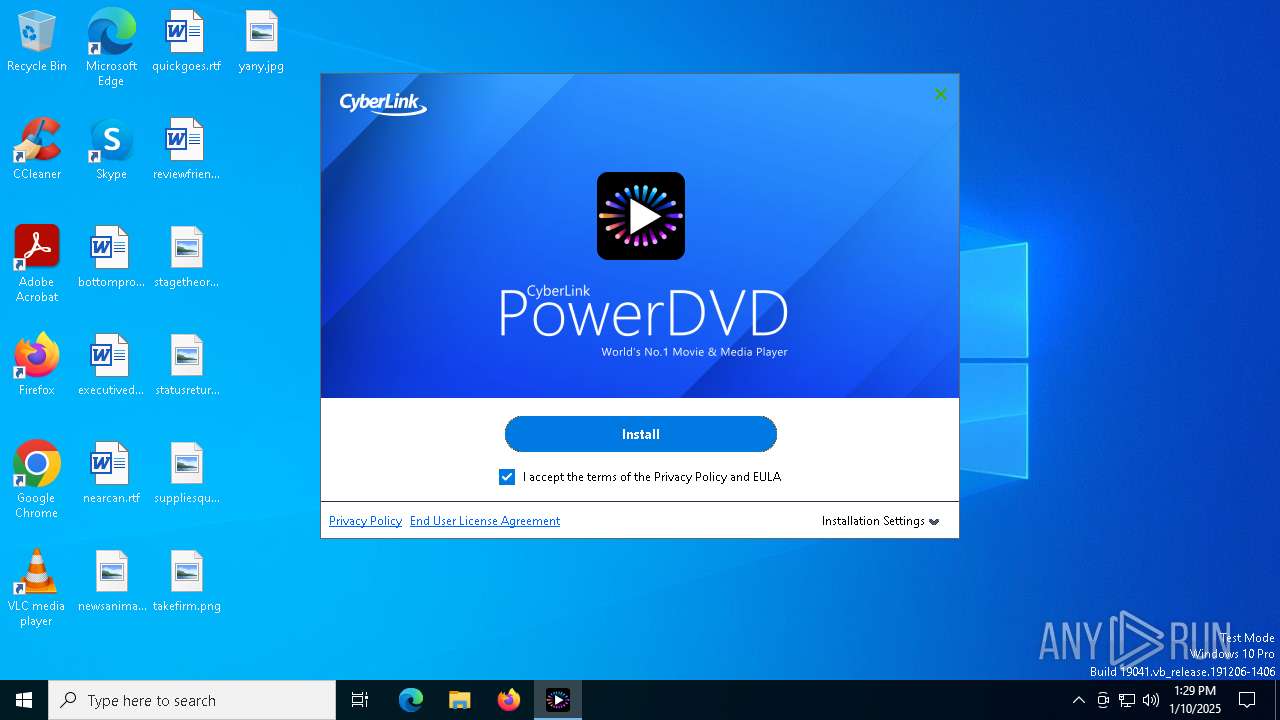Open the network status tray icon

[1127, 700]
